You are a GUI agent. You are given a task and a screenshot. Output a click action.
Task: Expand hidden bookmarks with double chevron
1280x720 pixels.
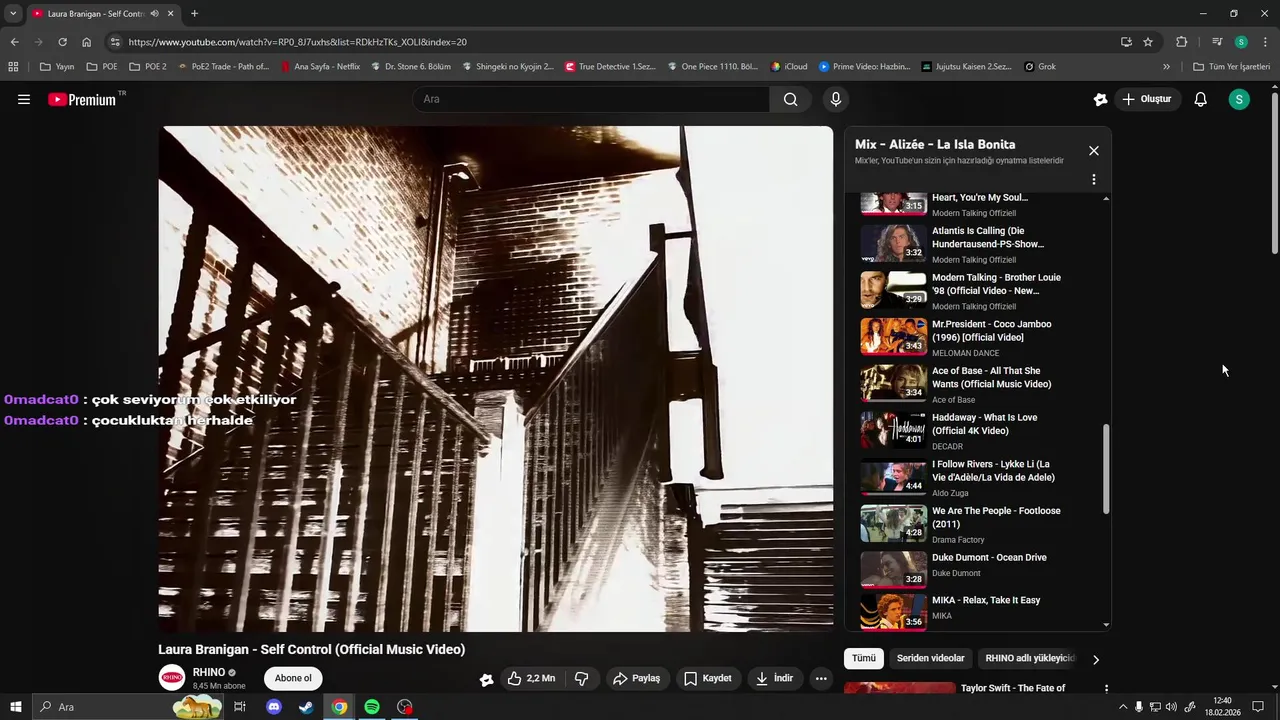(1166, 67)
